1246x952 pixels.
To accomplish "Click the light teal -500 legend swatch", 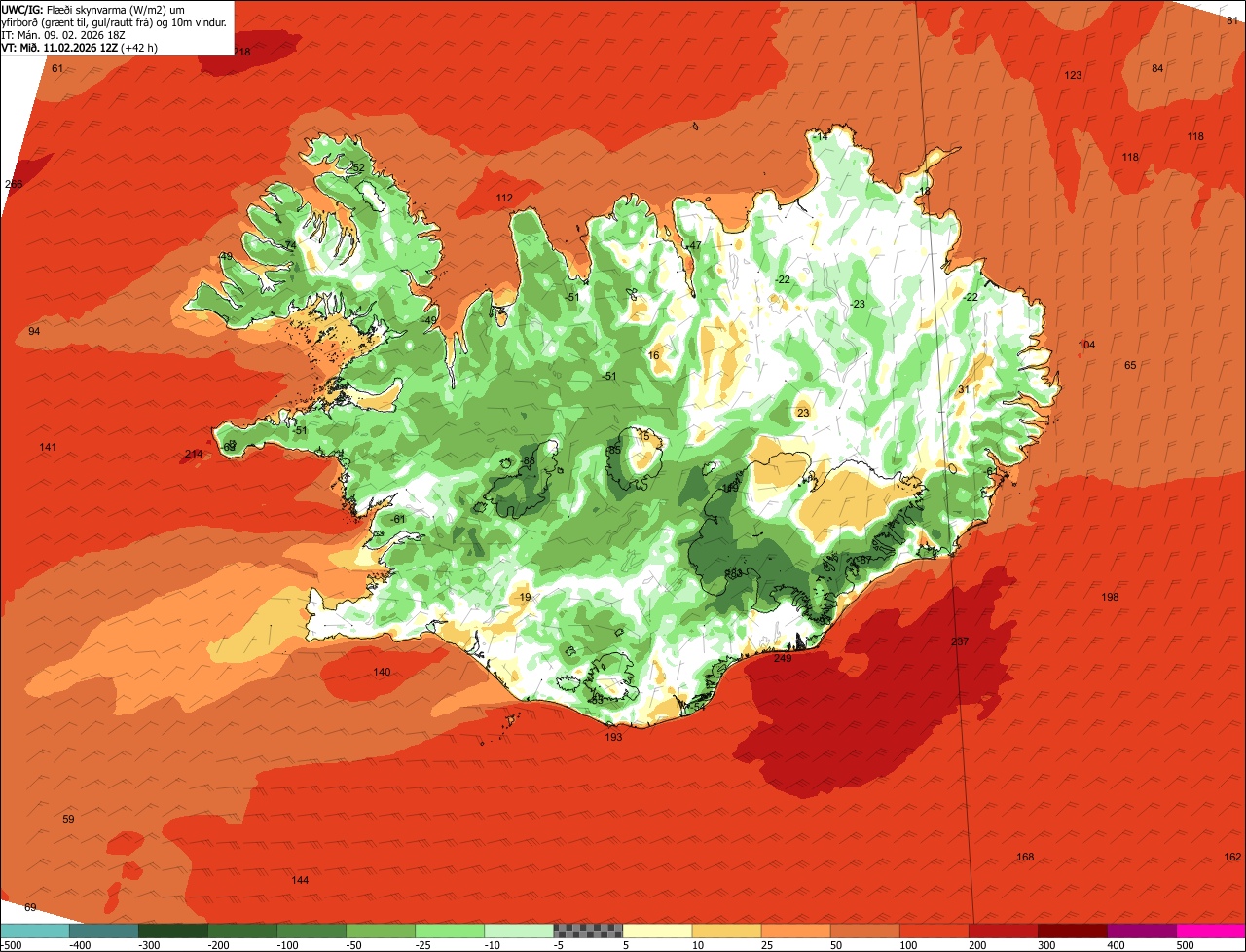I will pos(34,931).
